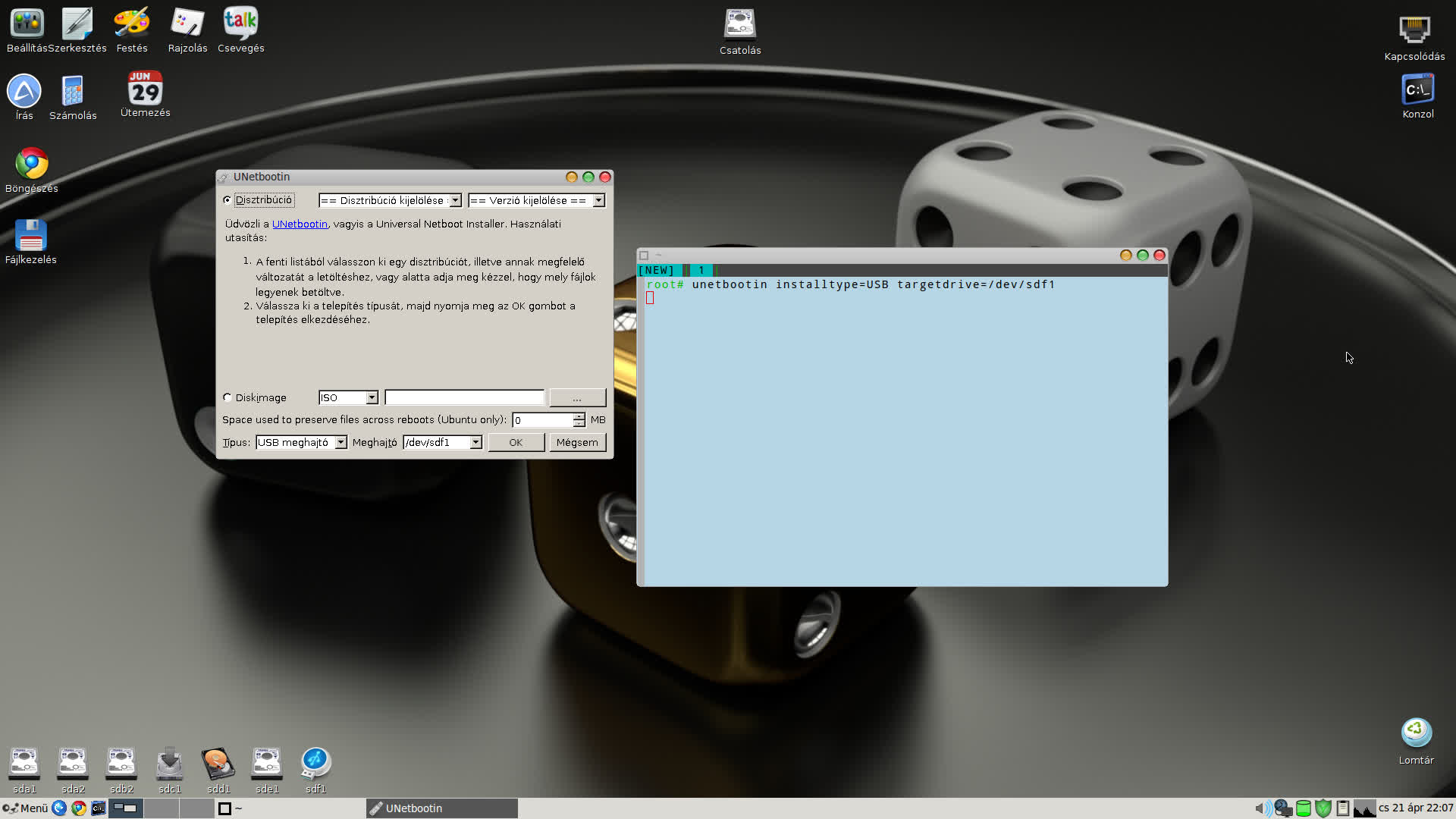Image resolution: width=1456 pixels, height=819 pixels.
Task: Minimize the UNetbootin window
Action: (572, 177)
